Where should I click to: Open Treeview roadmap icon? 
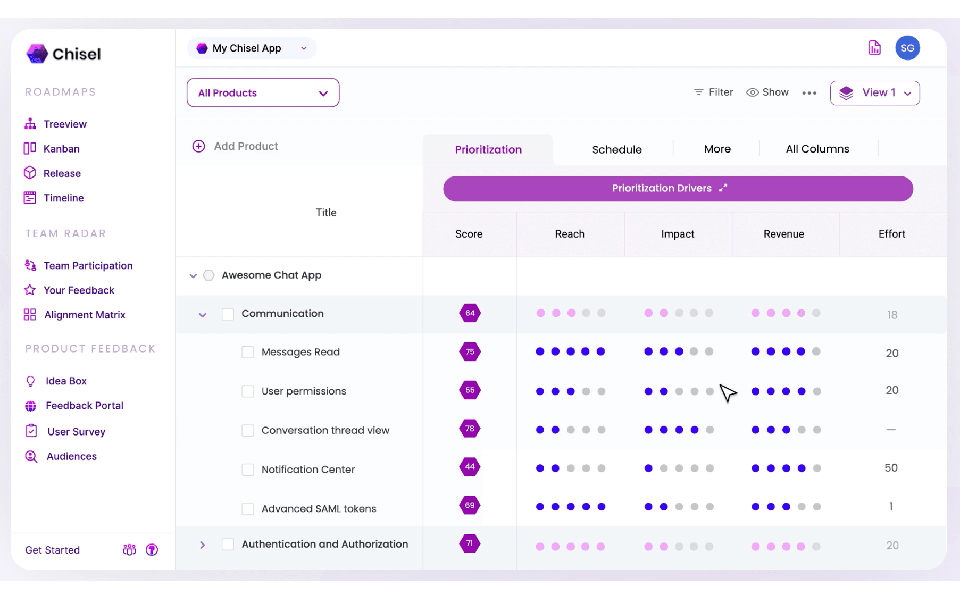[30, 124]
